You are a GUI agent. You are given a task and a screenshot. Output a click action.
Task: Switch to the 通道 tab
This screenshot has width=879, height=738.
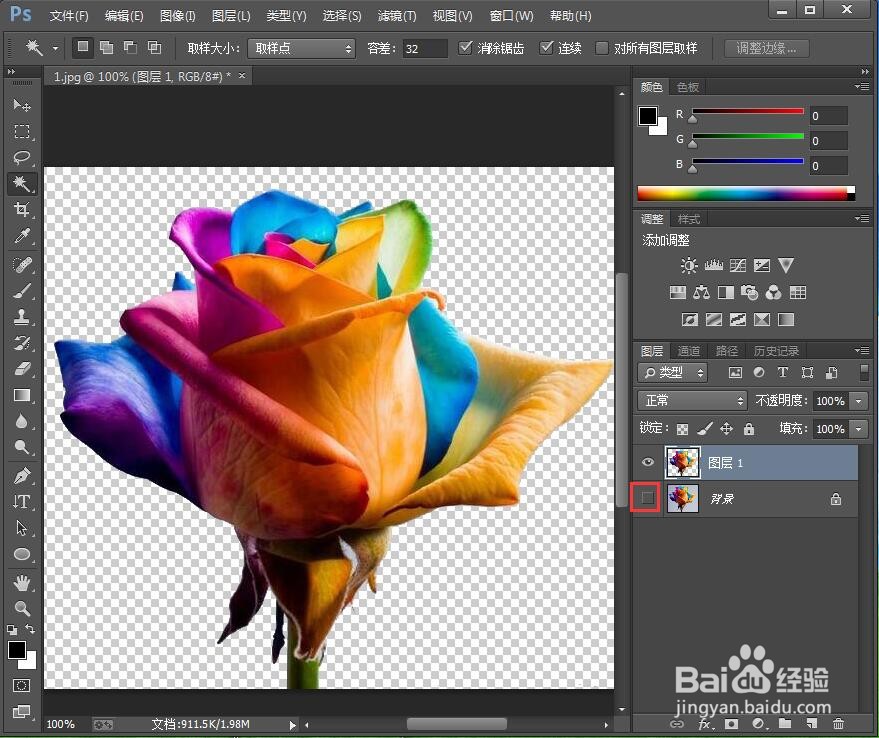(x=689, y=351)
